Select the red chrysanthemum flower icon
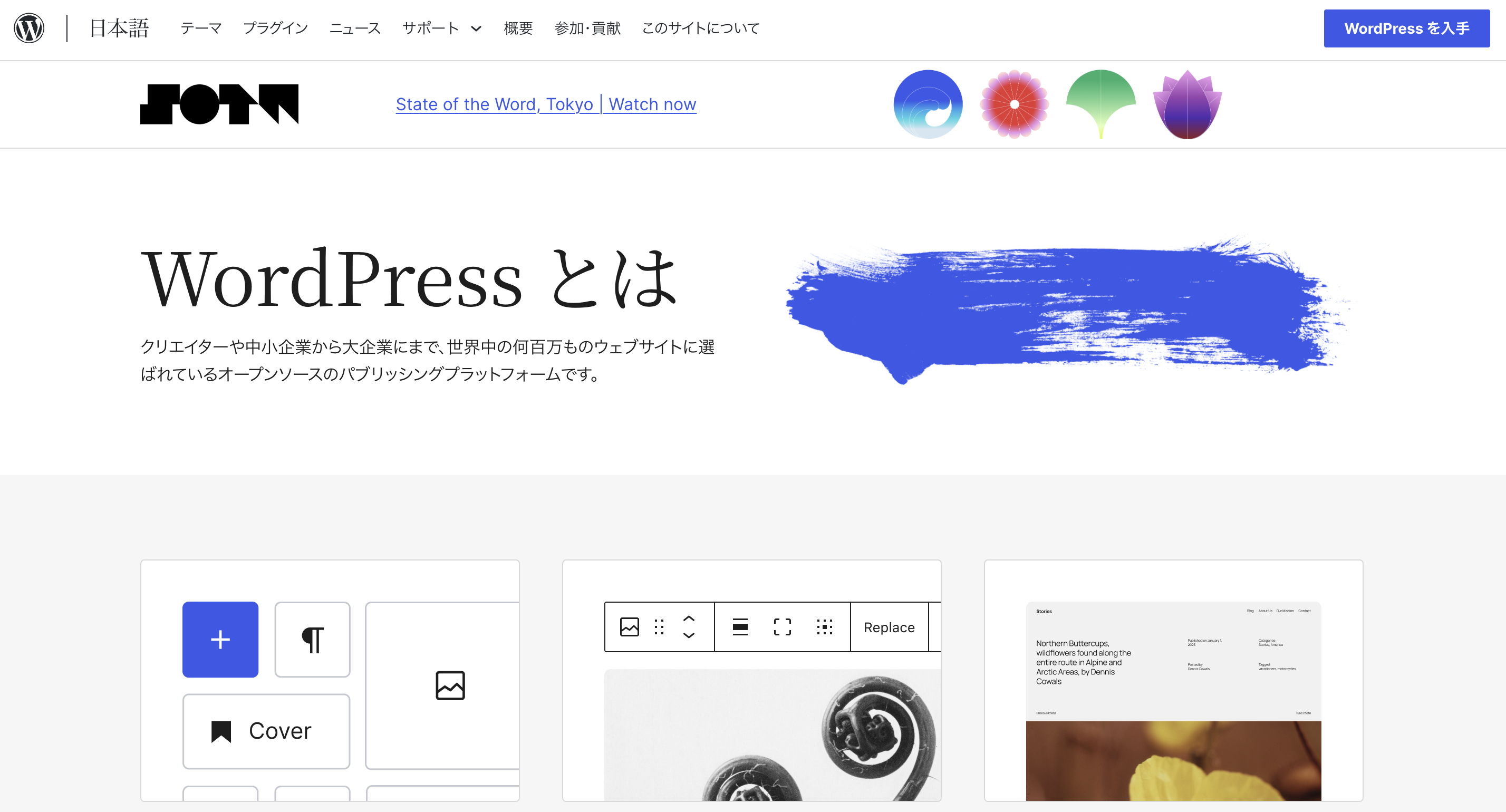Viewport: 1506px width, 812px height. coord(1015,104)
